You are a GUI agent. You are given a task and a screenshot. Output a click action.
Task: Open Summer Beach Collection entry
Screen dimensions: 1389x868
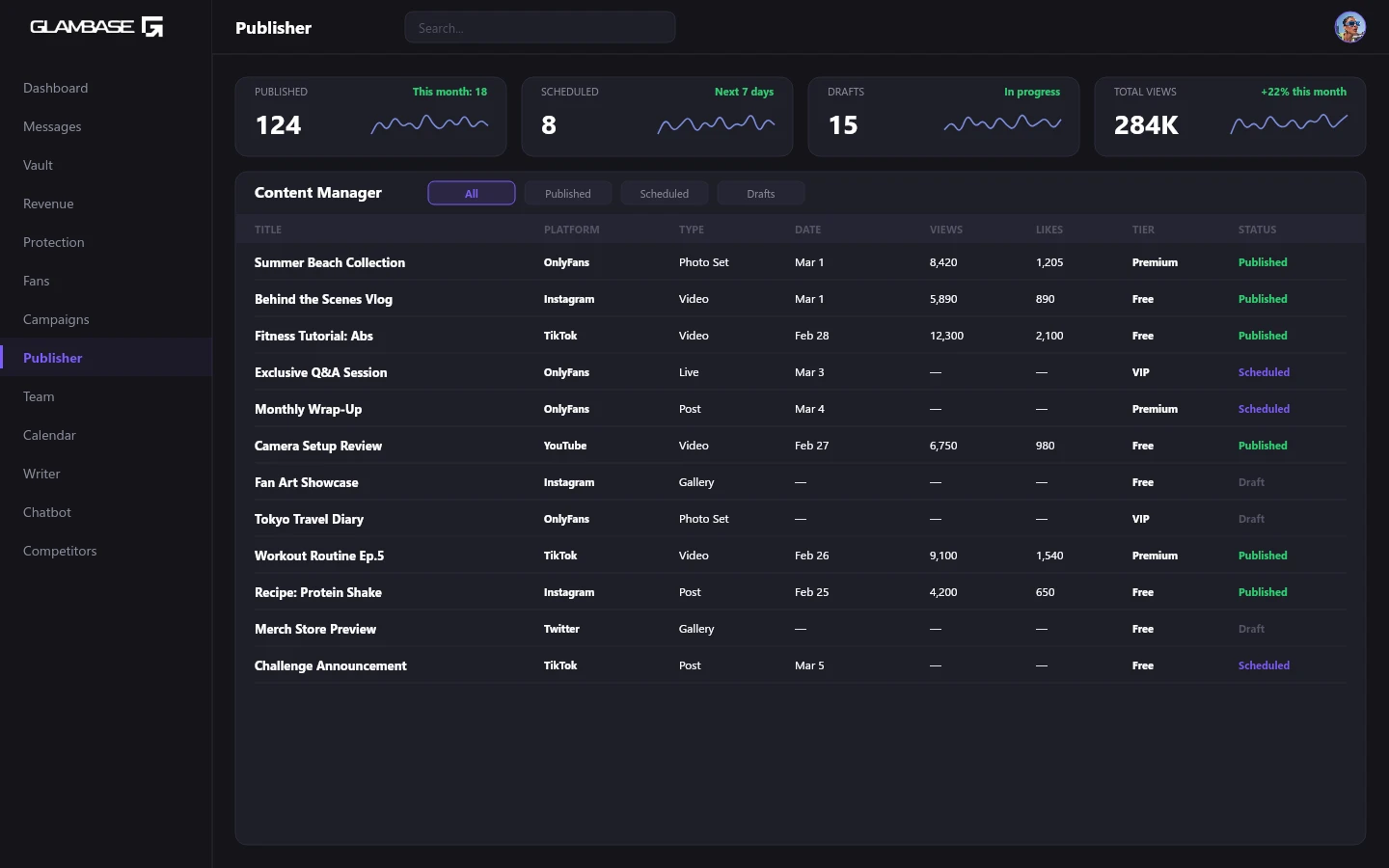click(x=330, y=262)
